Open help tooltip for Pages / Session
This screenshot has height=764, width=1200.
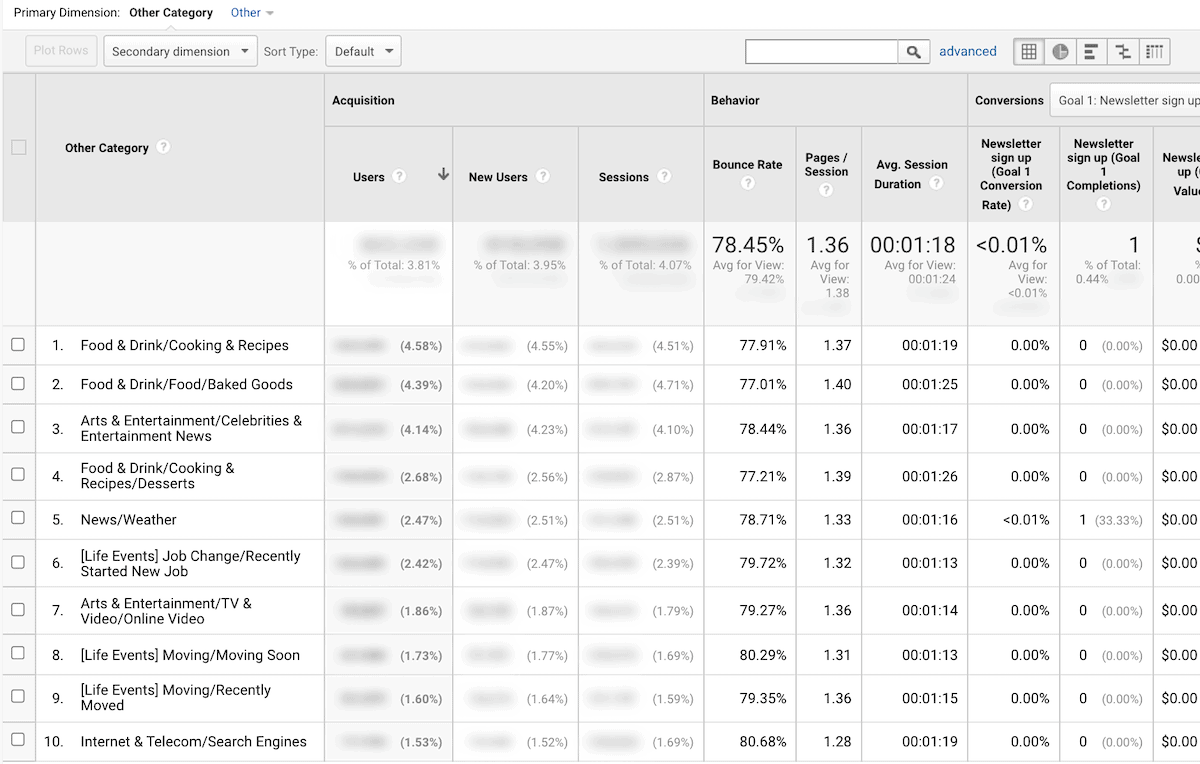click(x=826, y=190)
